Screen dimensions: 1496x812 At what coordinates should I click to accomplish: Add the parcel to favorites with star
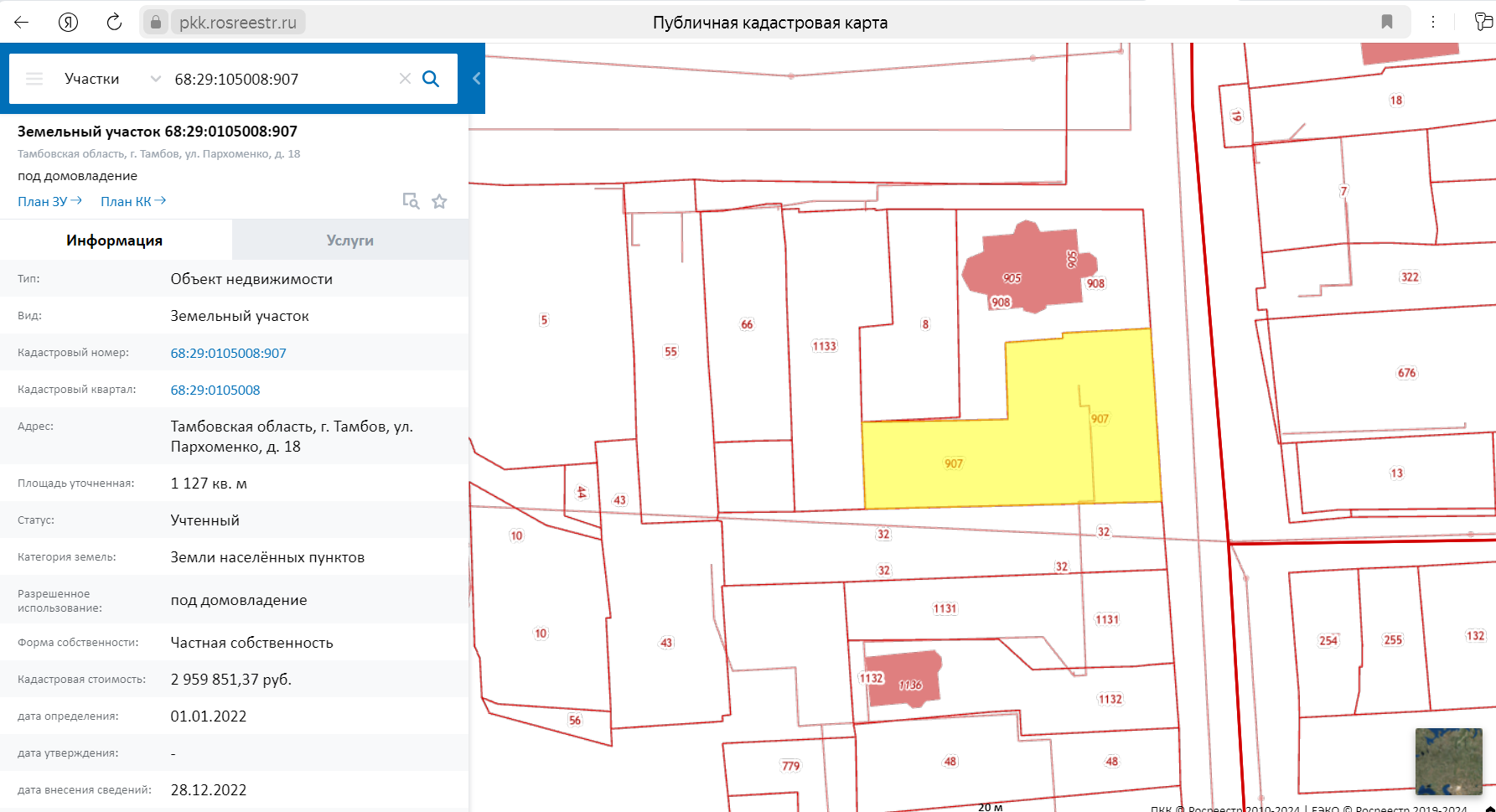439,201
